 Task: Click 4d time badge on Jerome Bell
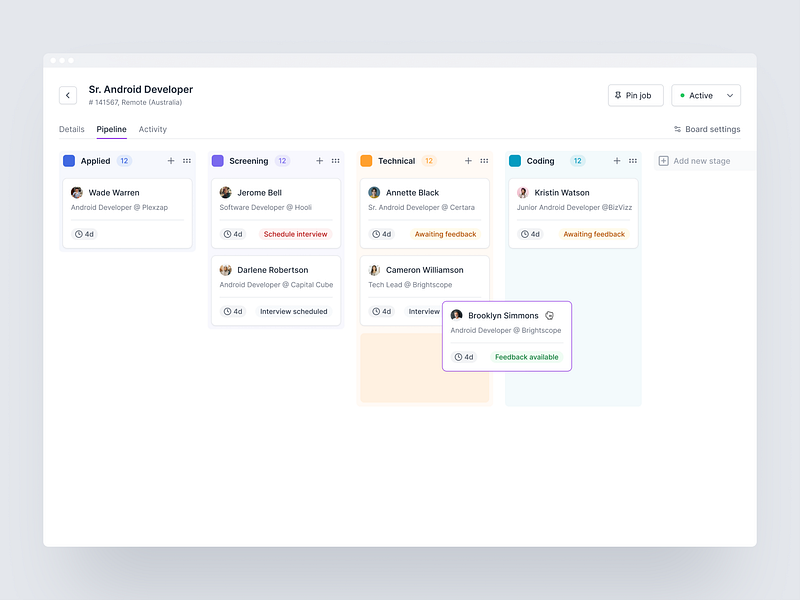(x=233, y=234)
